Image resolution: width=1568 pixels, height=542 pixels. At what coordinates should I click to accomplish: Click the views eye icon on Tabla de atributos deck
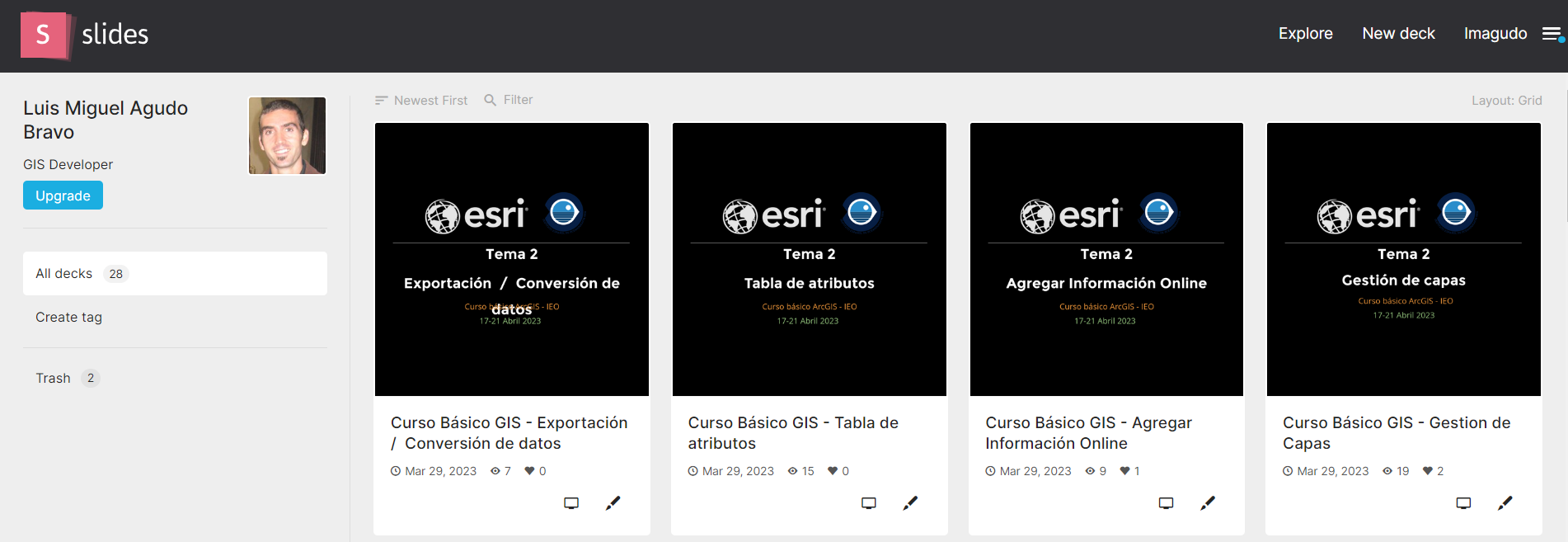click(x=793, y=471)
